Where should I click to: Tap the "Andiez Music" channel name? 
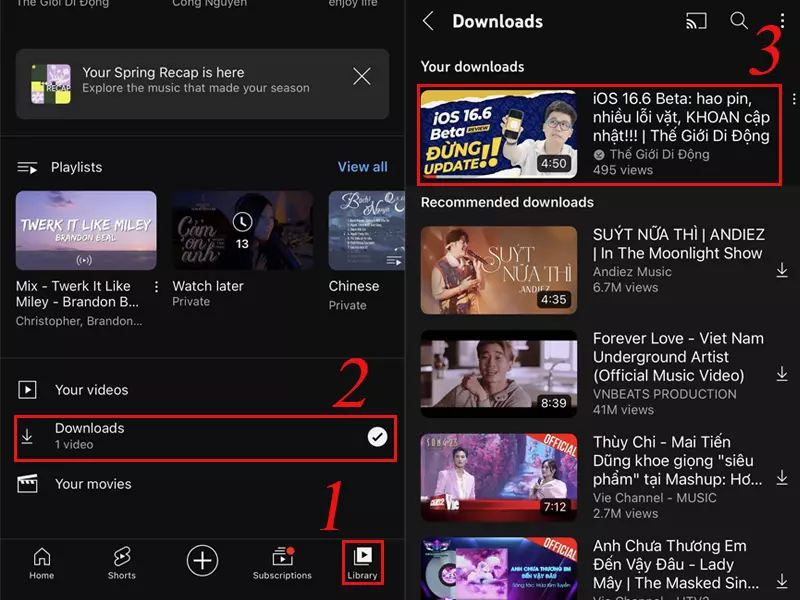[632, 271]
